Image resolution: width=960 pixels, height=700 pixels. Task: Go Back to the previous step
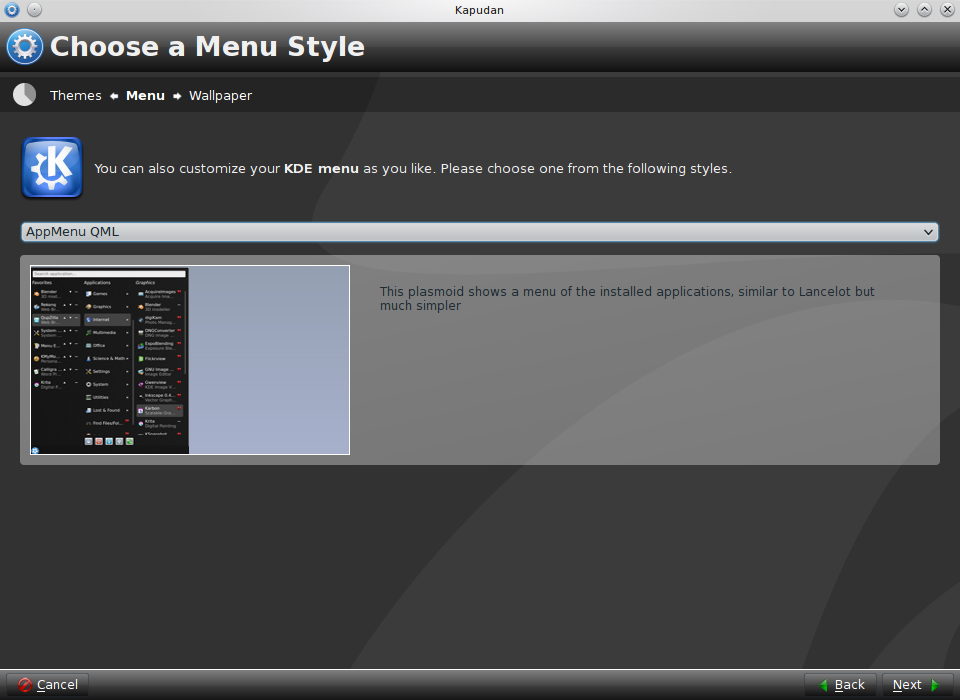[840, 684]
